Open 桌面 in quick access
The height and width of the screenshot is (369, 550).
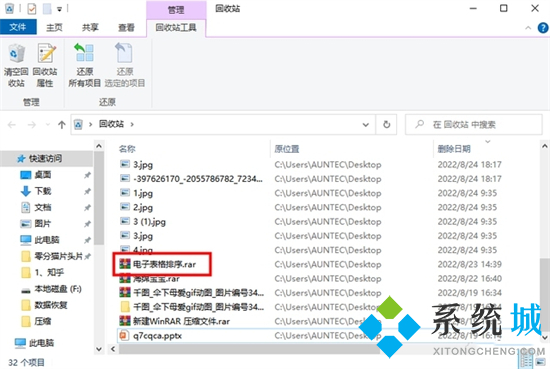click(x=43, y=175)
